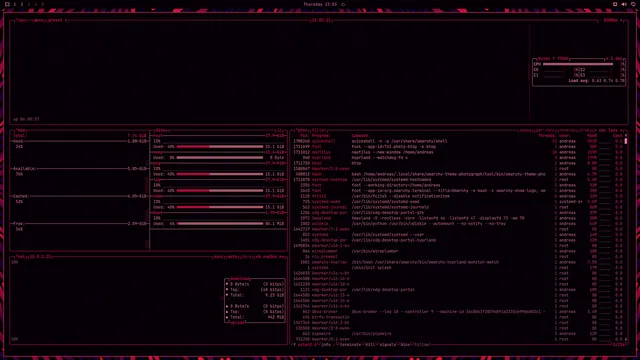This screenshot has height=360, width=640.
Task: Click the process list scroll down arrow
Action: pos(626,340)
